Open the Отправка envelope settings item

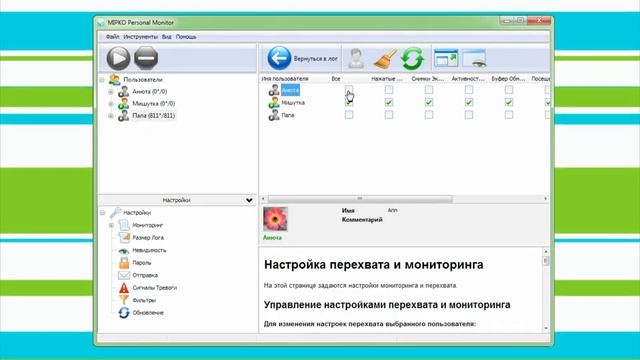click(145, 276)
